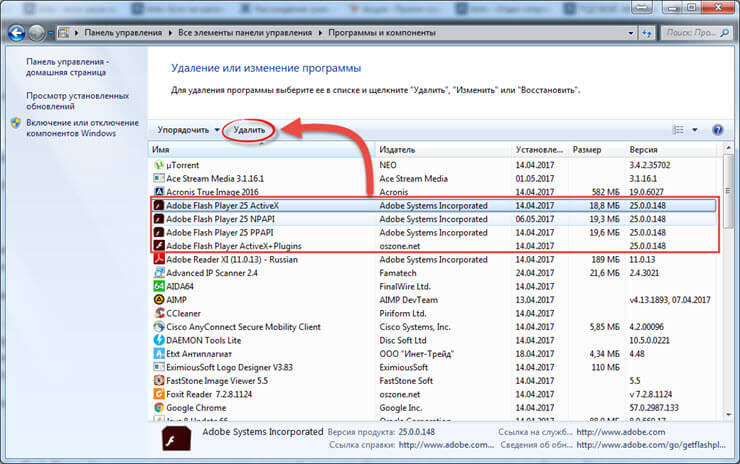Click Adobe Flash Player 25 ActiveX icon
Viewport: 740px width, 464px height.
[x=159, y=205]
